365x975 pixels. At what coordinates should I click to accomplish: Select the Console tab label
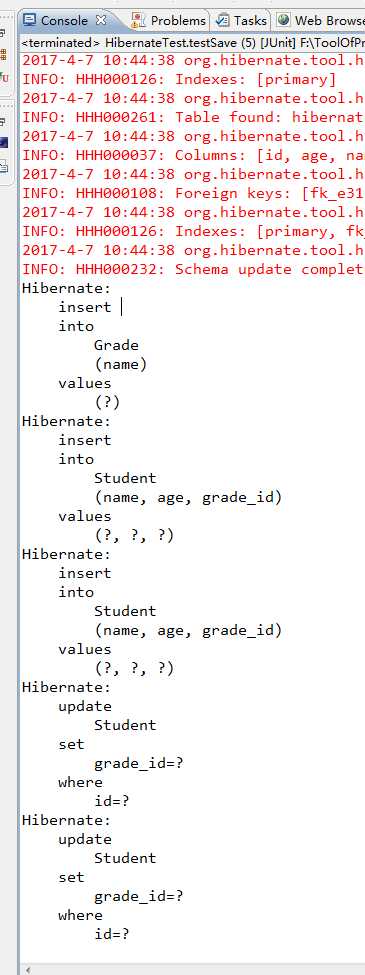click(x=65, y=21)
